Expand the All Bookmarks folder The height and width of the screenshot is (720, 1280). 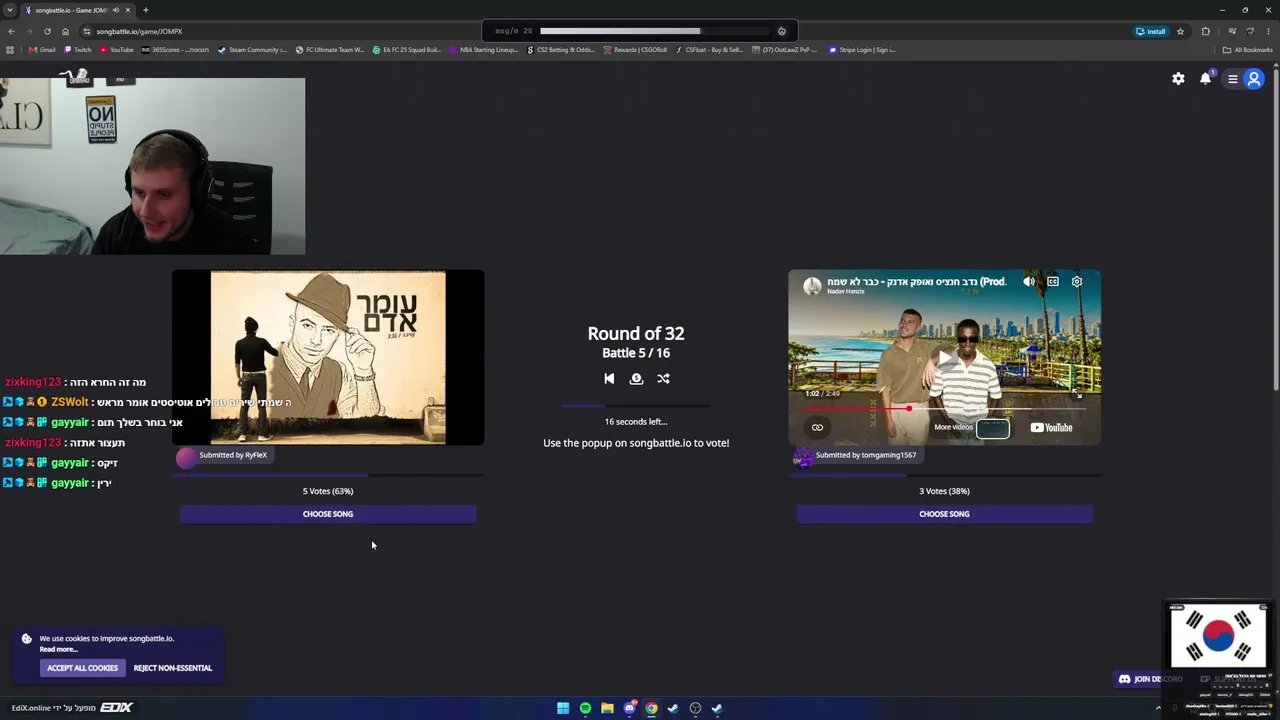[x=1247, y=49]
